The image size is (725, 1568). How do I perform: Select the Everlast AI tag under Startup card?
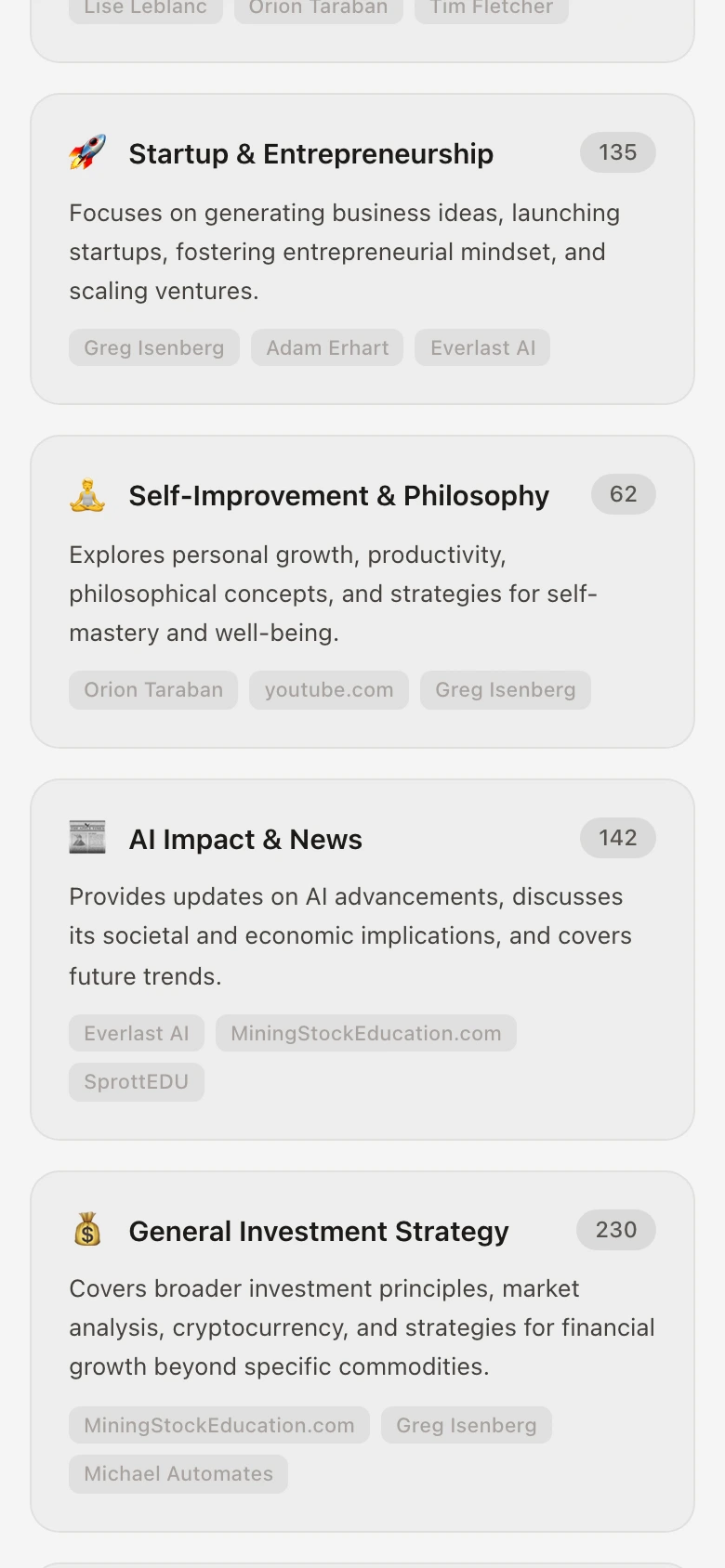[x=482, y=347]
